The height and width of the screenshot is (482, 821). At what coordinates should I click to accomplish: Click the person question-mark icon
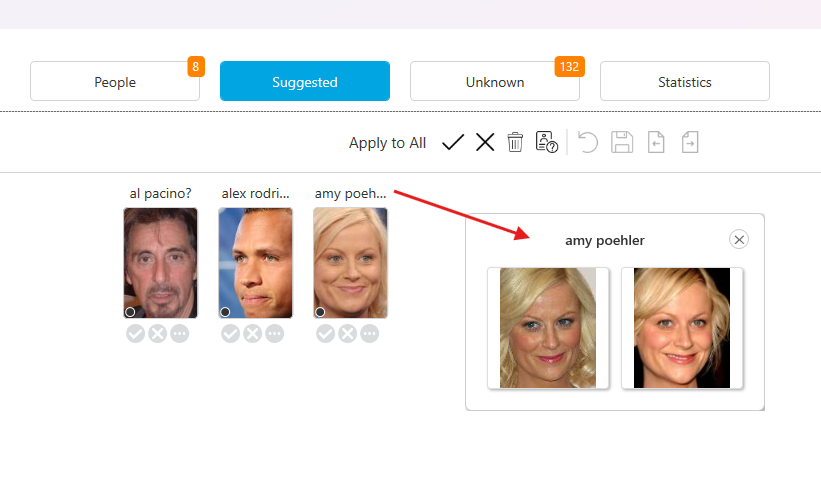[547, 142]
